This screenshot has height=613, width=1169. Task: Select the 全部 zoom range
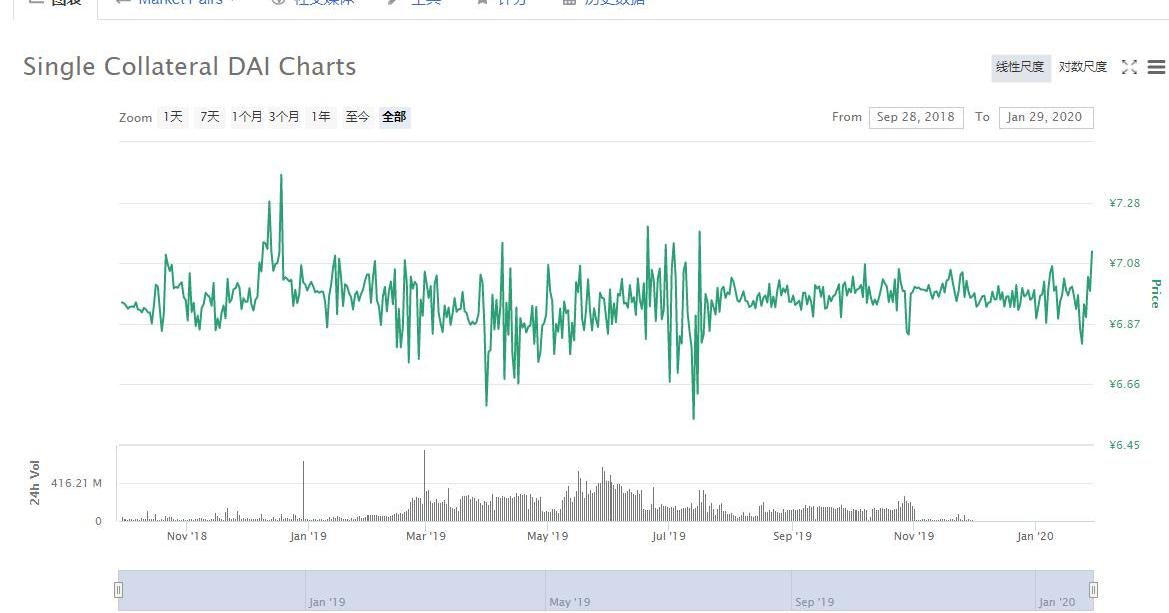click(x=394, y=117)
